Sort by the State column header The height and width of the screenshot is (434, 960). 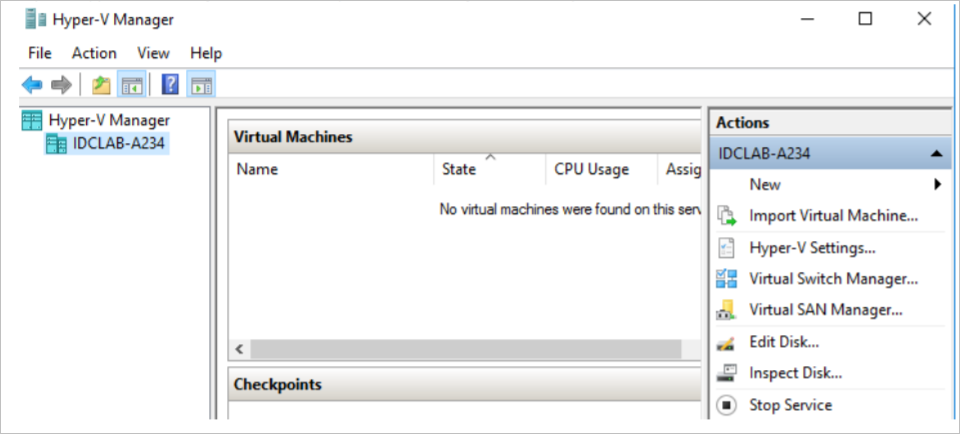pos(459,169)
